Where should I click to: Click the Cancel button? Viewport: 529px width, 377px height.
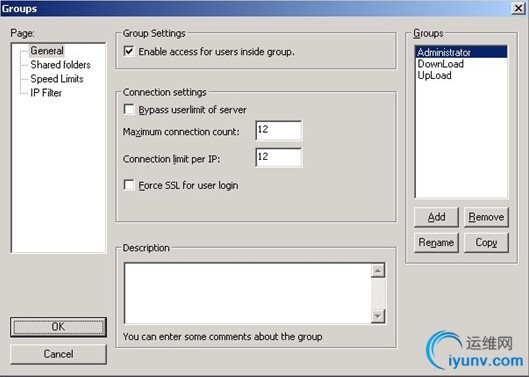click(58, 354)
